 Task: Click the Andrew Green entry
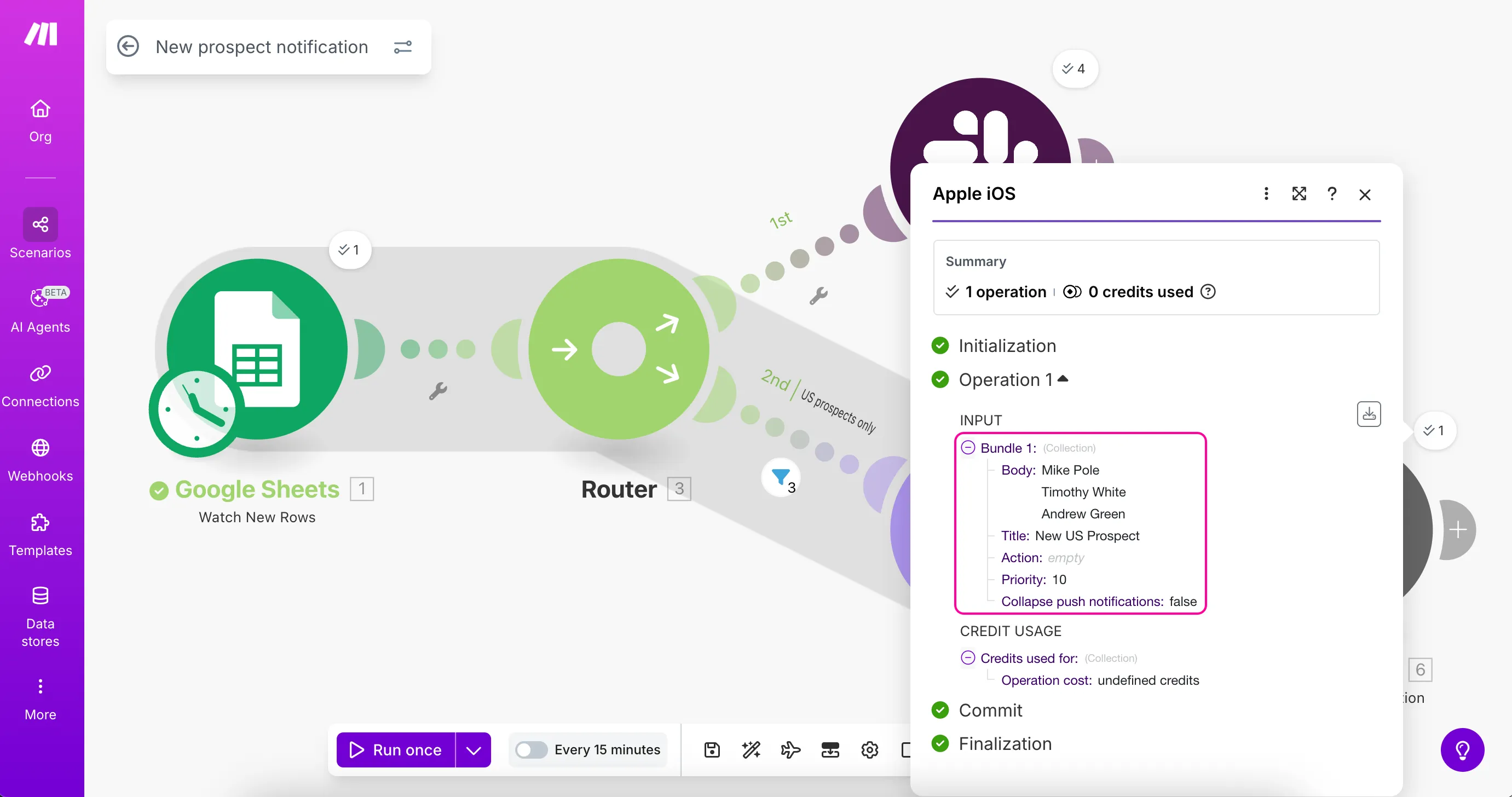pyautogui.click(x=1083, y=513)
